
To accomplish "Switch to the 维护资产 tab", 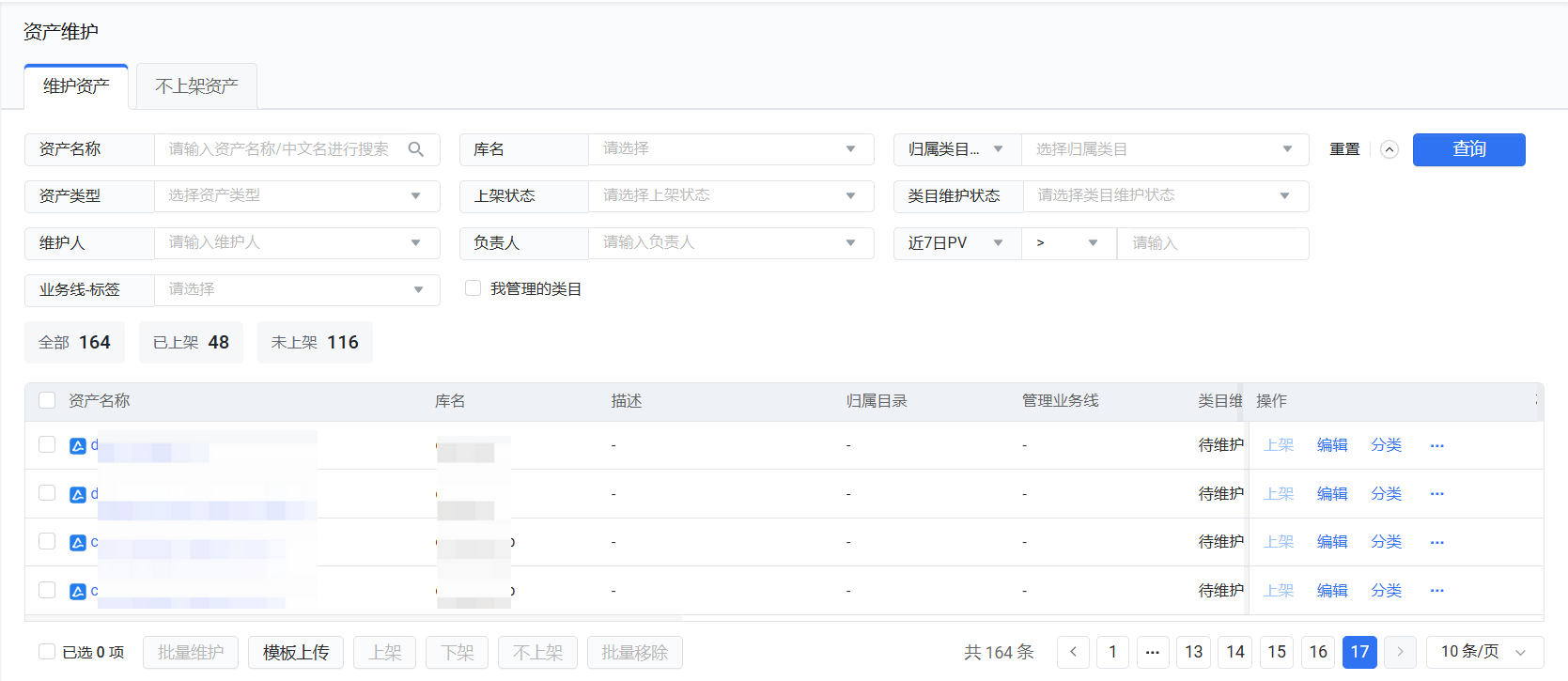I will tap(76, 86).
